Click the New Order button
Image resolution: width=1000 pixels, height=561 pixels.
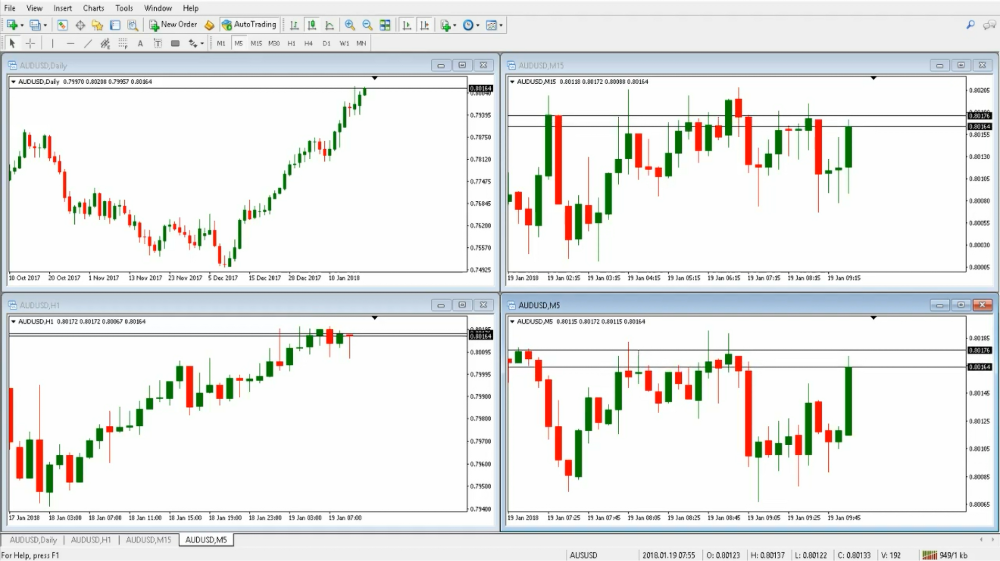point(173,25)
